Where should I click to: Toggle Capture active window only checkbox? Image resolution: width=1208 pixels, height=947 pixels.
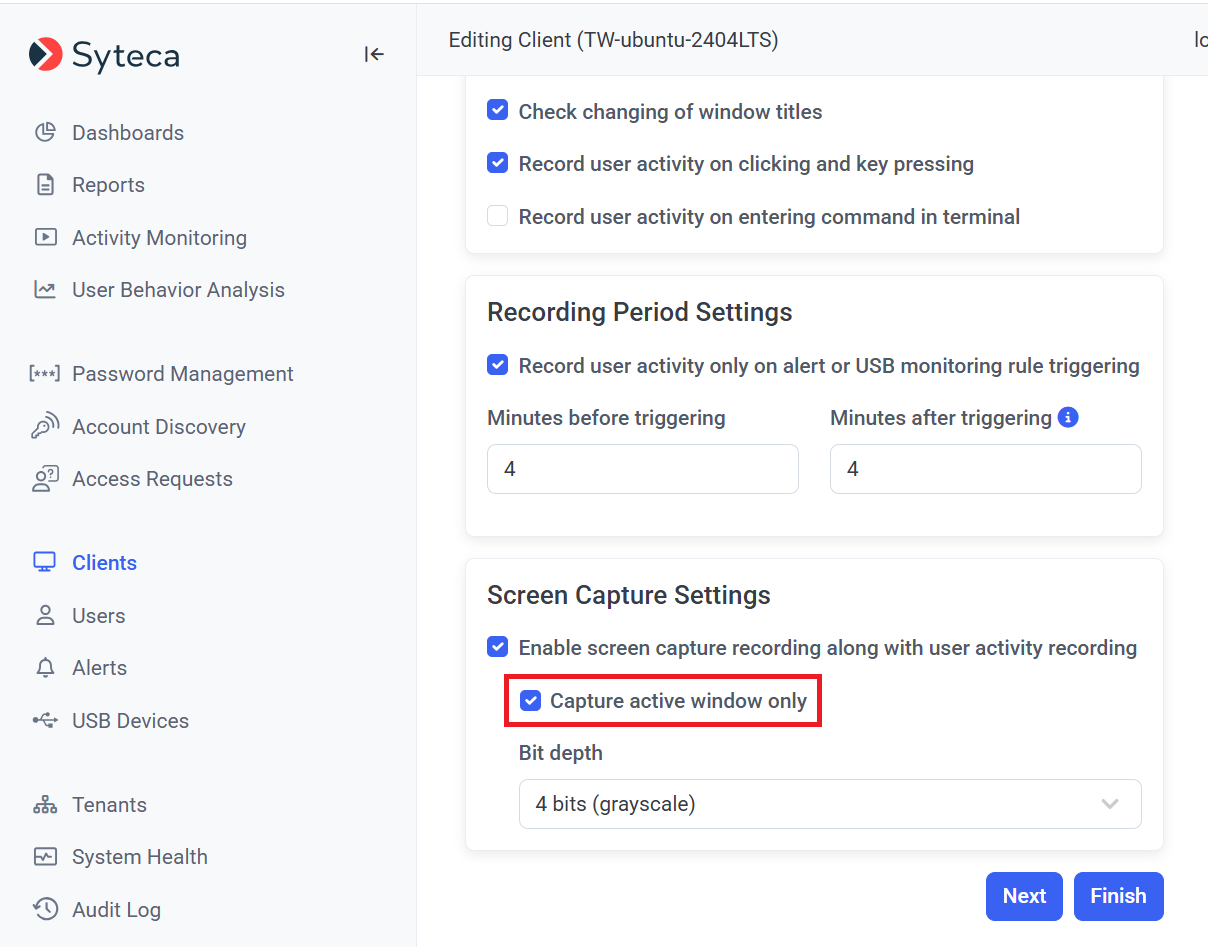point(530,701)
